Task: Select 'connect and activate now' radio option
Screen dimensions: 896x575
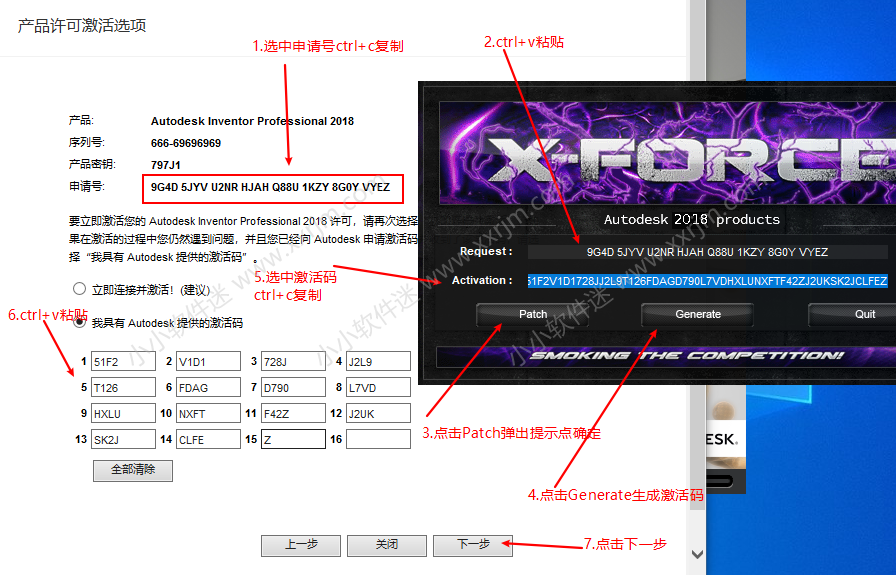Action: pyautogui.click(x=80, y=289)
